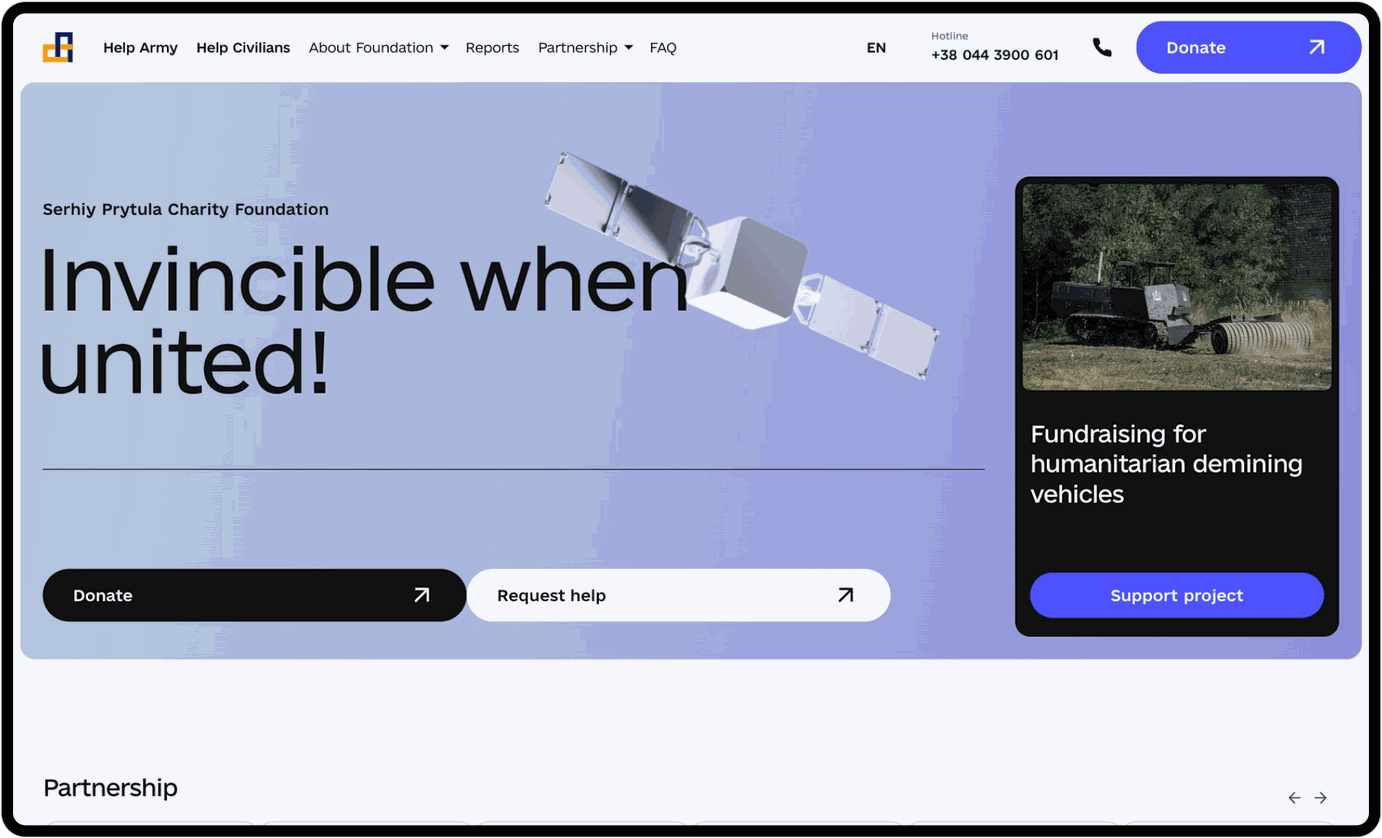This screenshot has width=1382, height=838.
Task: Open the Help Army page
Action: 140,47
